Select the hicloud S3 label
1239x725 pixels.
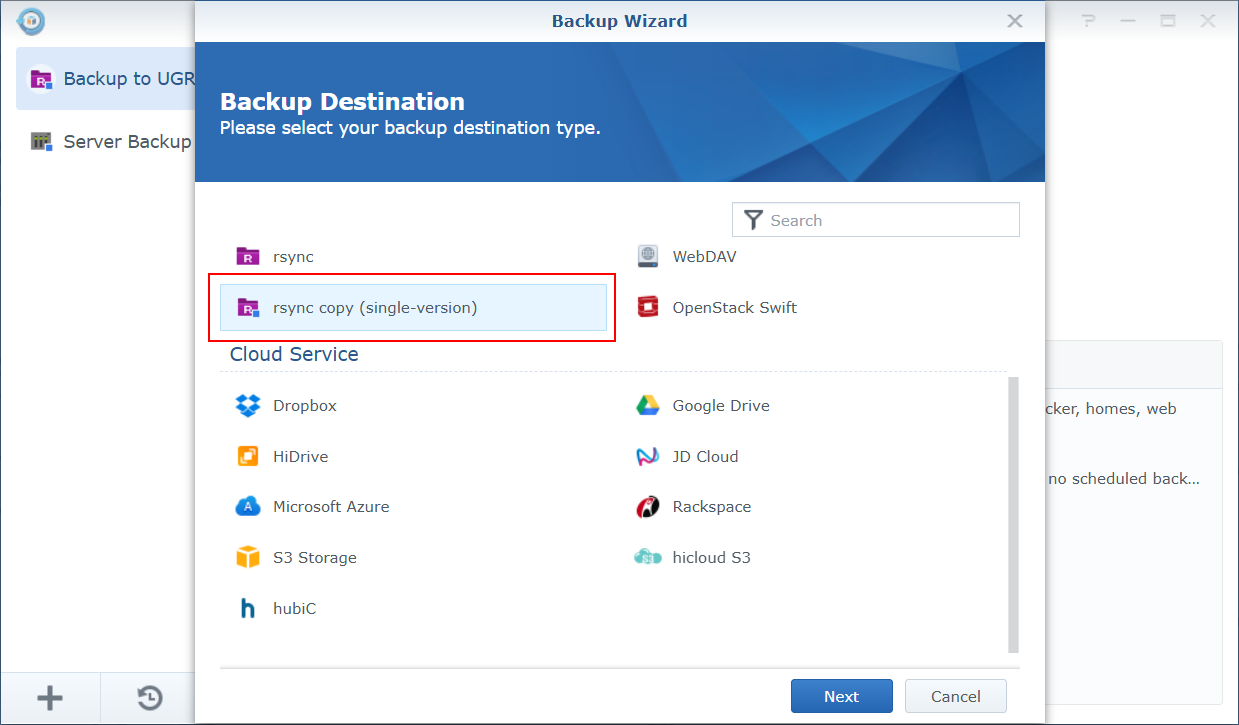[x=712, y=558]
